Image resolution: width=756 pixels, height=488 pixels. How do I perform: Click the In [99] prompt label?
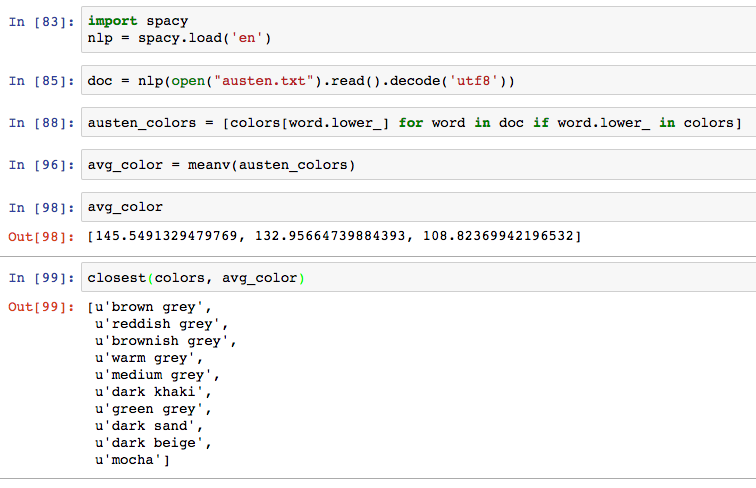point(41,278)
